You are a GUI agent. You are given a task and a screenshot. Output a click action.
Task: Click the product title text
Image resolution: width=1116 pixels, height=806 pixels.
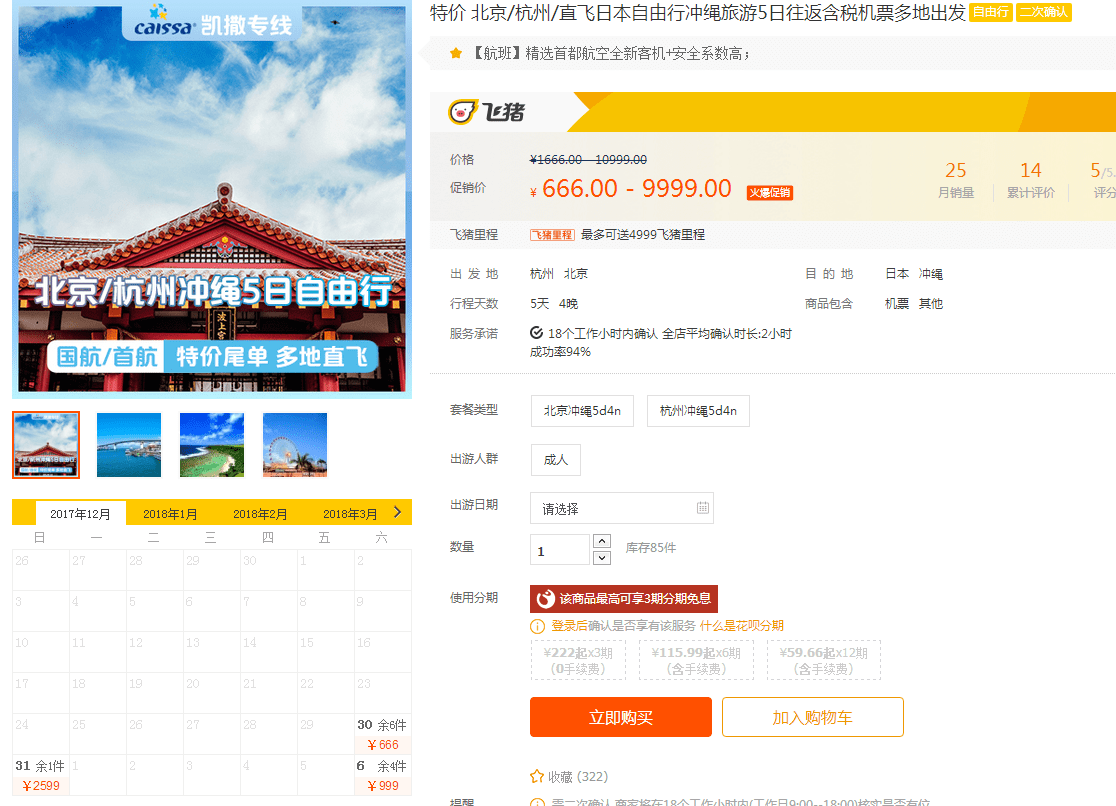click(698, 13)
